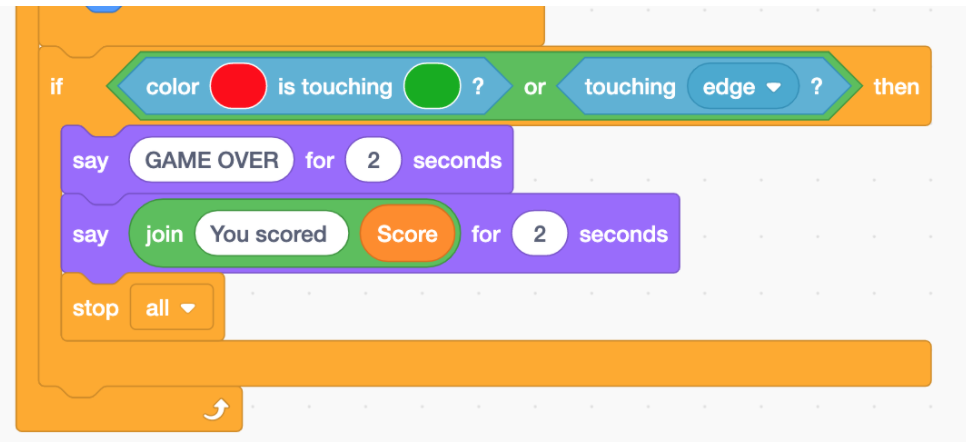Click the 'then' label of the if block

tap(896, 87)
